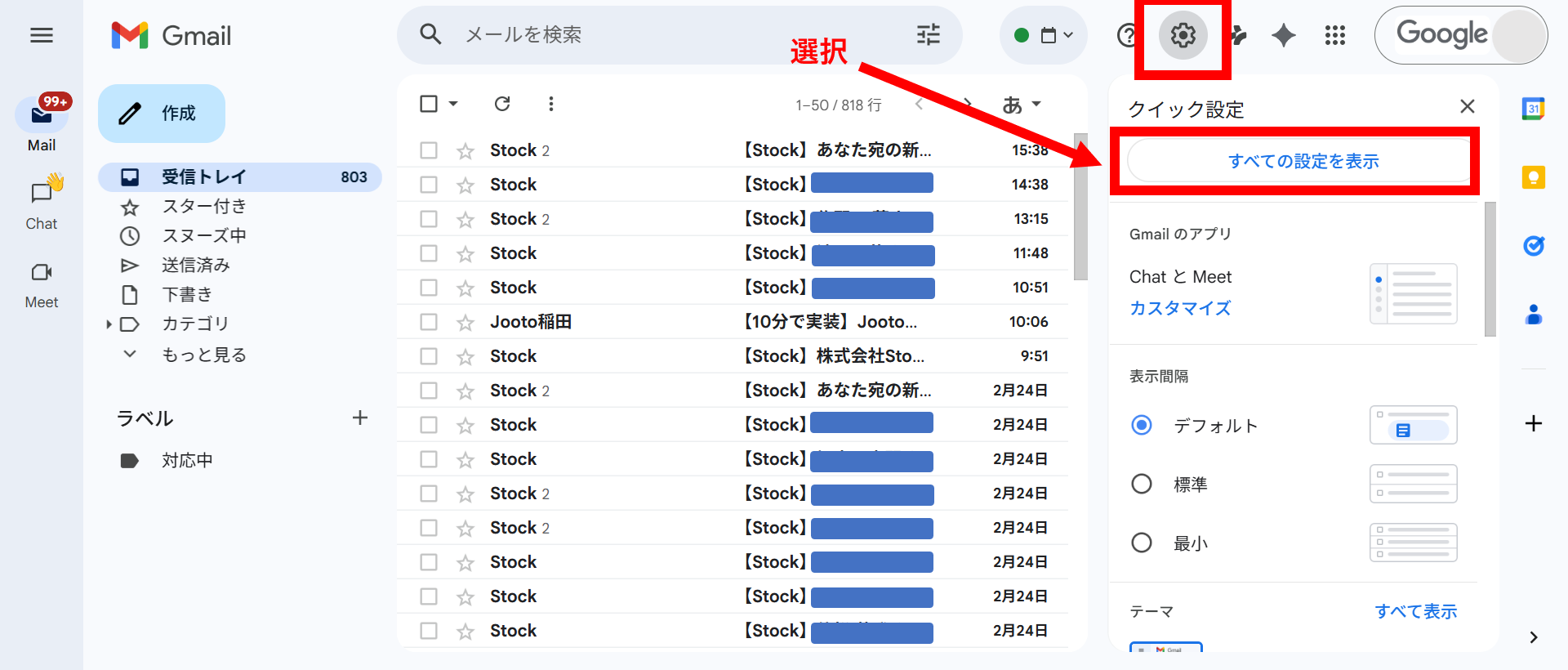Click the Chat と Meet preview thumbnail
The height and width of the screenshot is (670, 1568).
(1414, 293)
